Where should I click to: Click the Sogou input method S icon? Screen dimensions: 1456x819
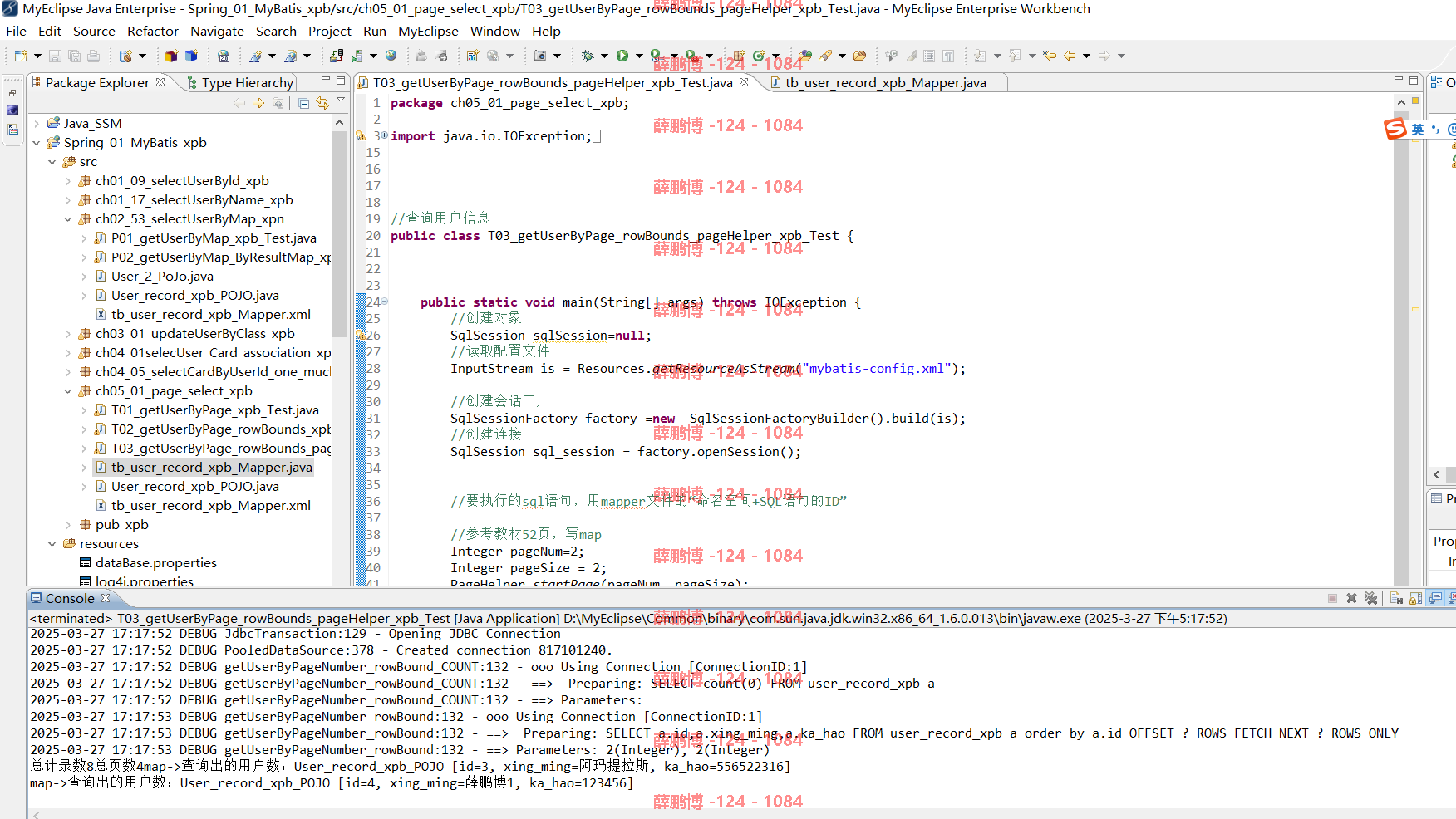[1395, 129]
